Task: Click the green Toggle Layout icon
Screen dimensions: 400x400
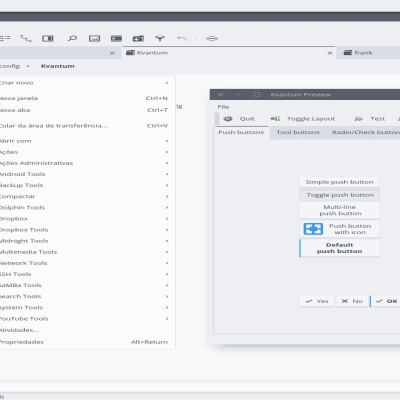Action: pos(275,119)
